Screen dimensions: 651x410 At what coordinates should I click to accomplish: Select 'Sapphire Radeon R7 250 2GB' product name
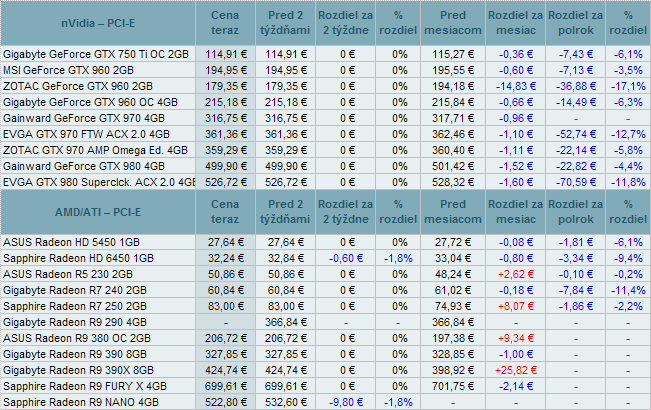[75, 306]
